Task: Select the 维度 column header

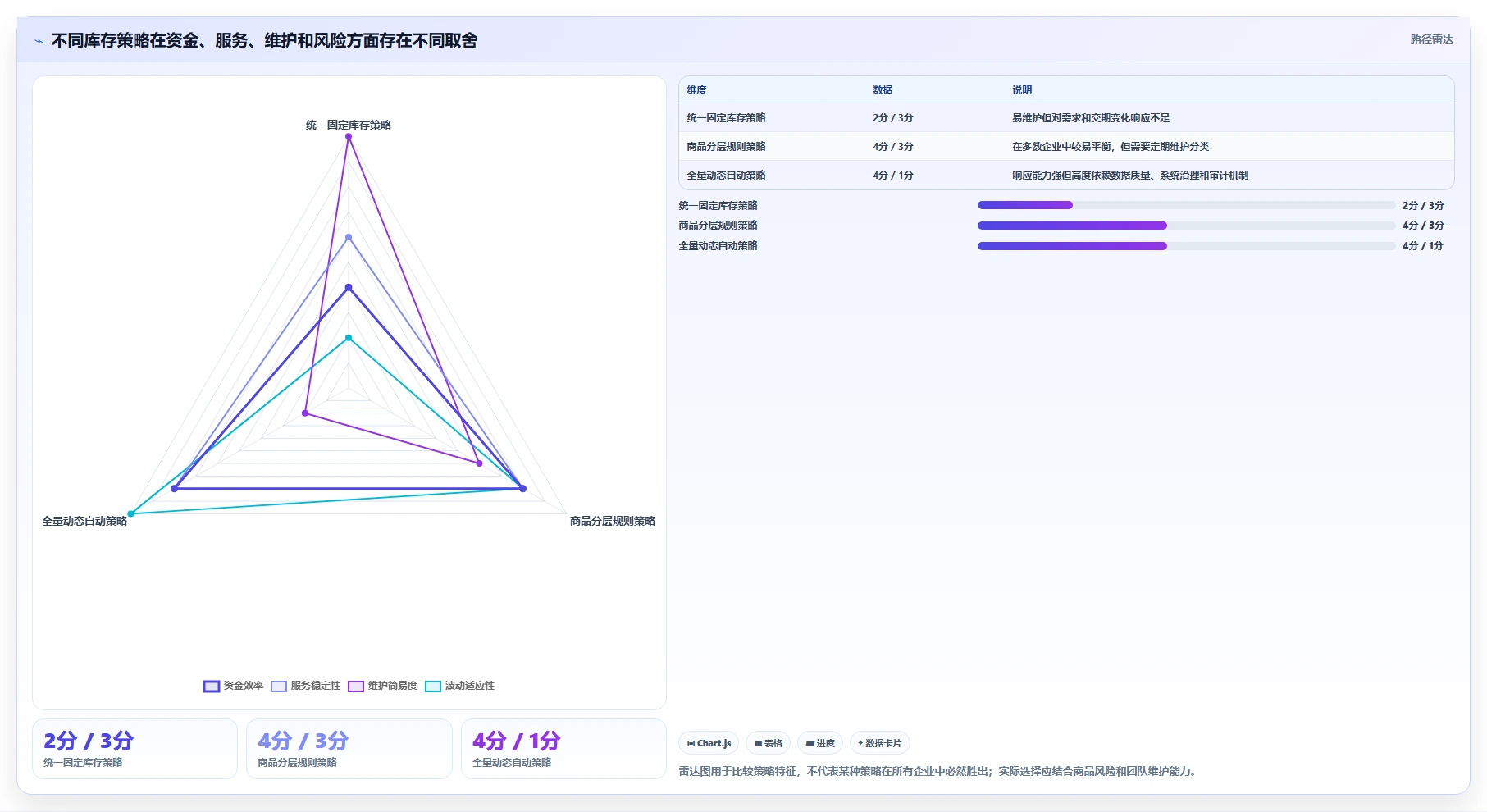Action: pyautogui.click(x=697, y=90)
